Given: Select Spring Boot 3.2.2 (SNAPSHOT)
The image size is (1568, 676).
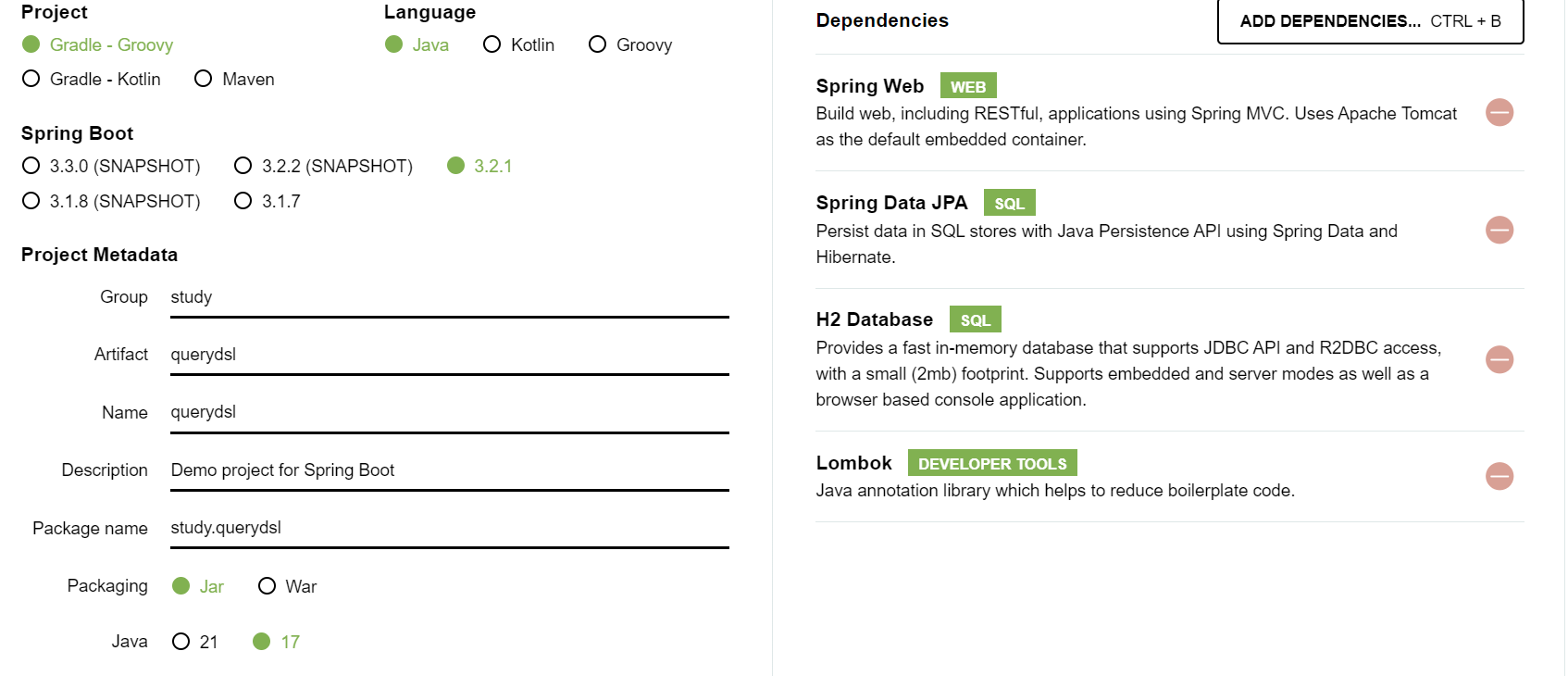Looking at the screenshot, I should point(323,166).
